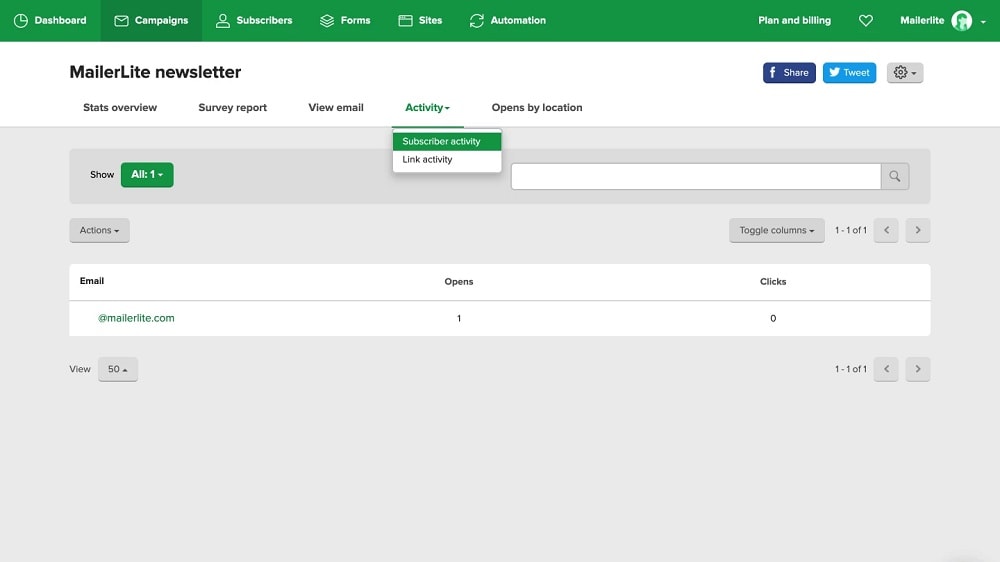Go to Automation

508,20
